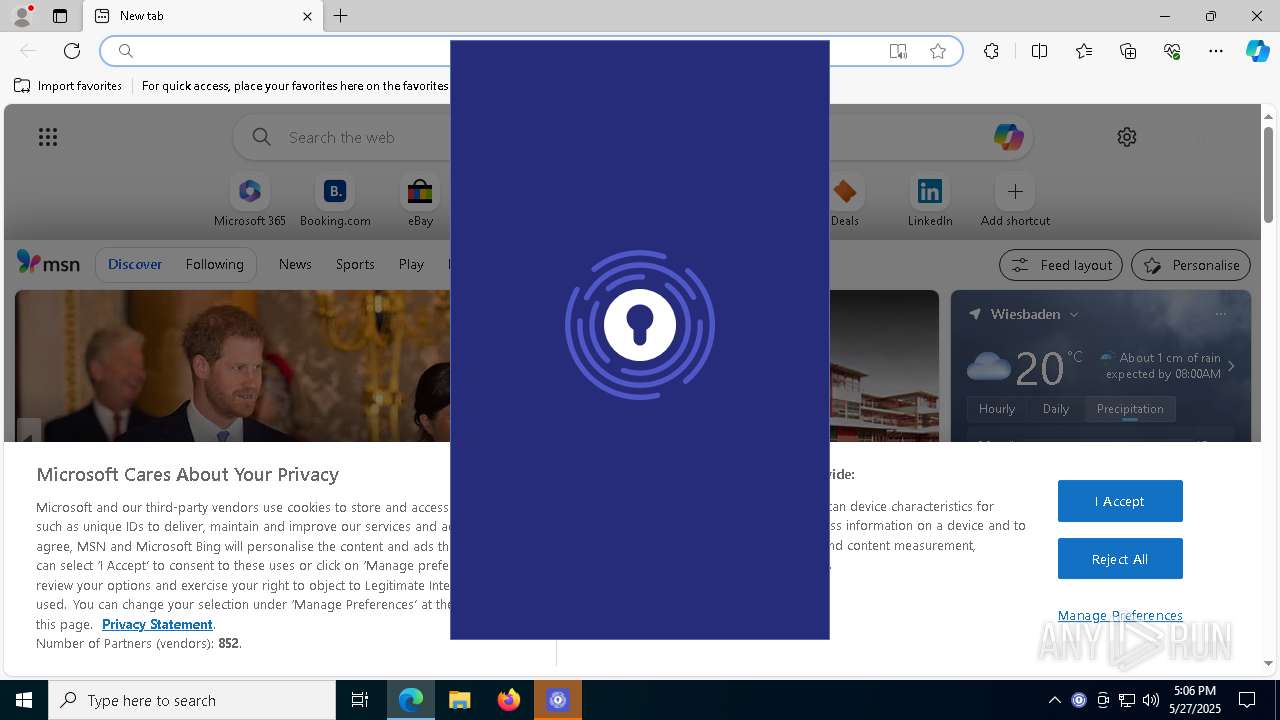Close the New tab tab
This screenshot has height=720, width=1280.
pos(307,16)
